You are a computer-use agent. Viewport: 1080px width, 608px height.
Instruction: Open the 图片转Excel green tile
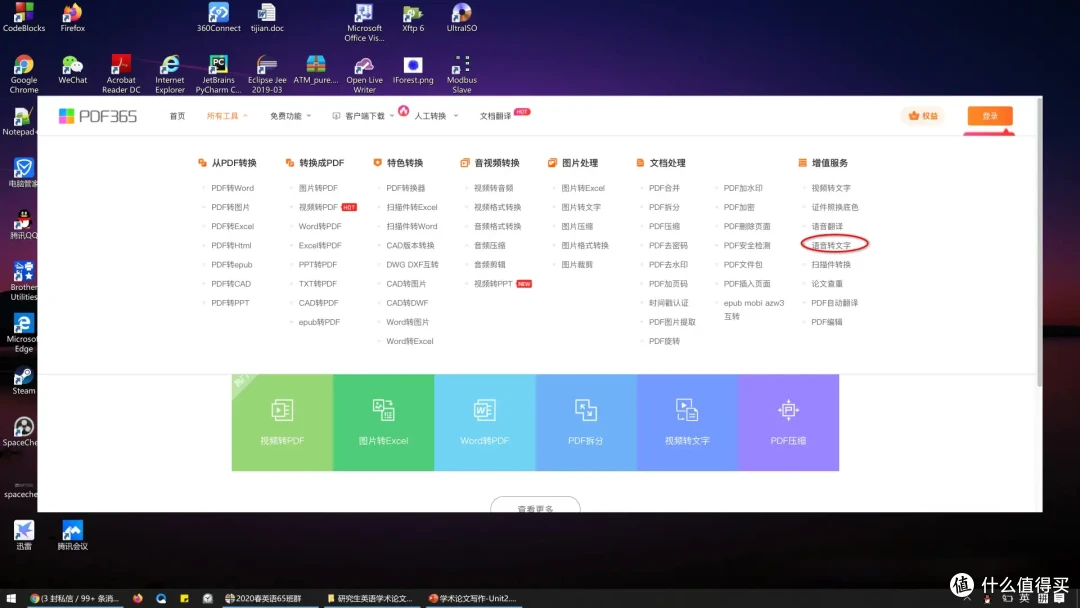coord(383,423)
